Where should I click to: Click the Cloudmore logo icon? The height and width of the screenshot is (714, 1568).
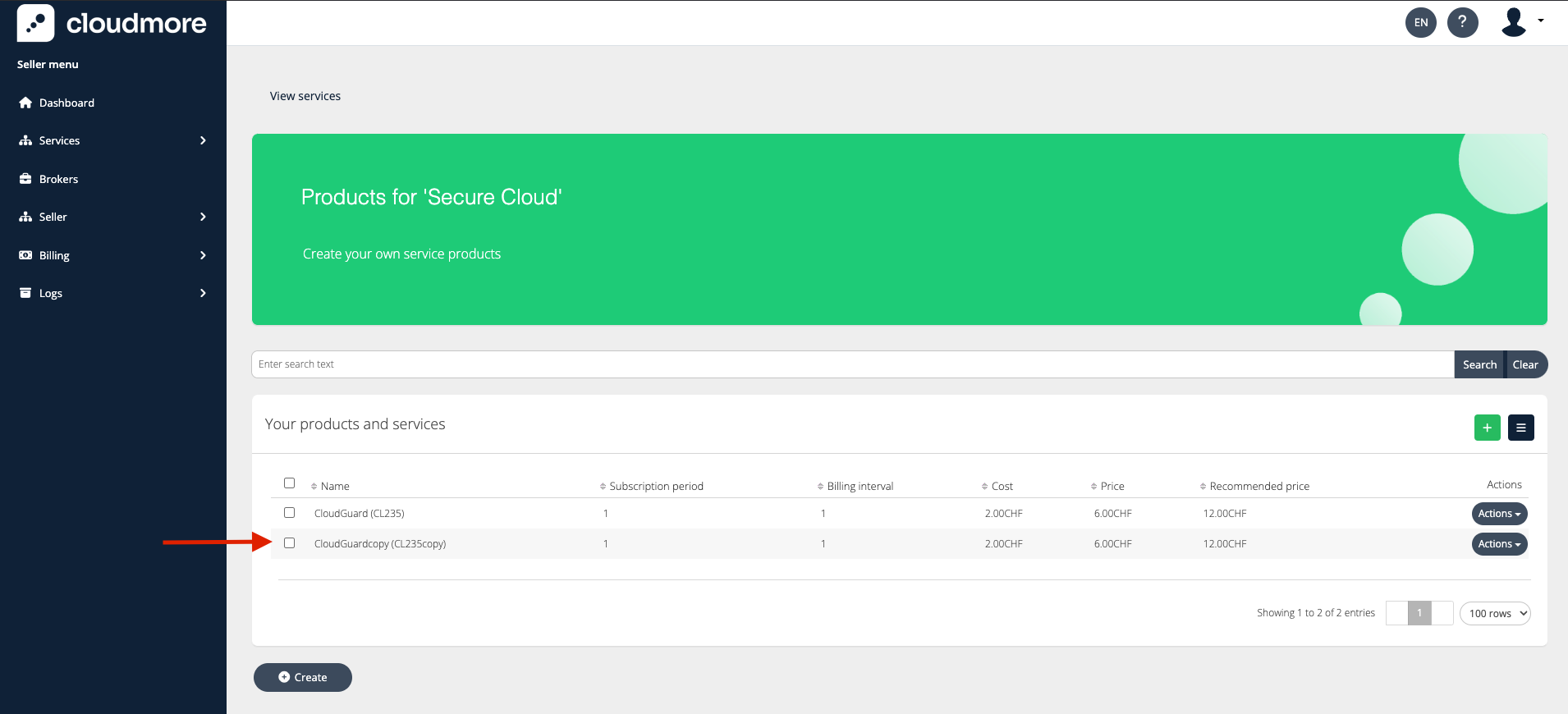(x=35, y=23)
